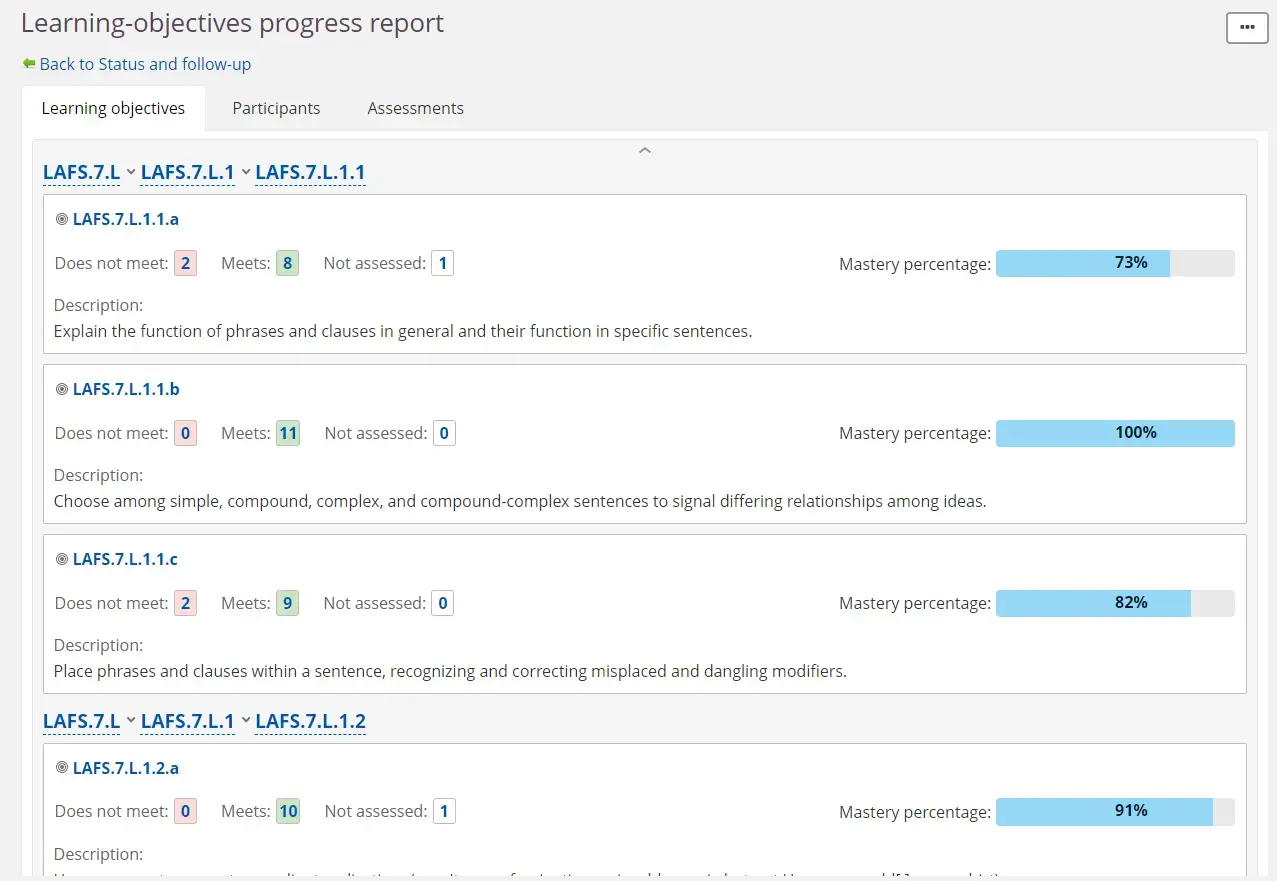This screenshot has height=881, width=1277.
Task: Click target icon beside LAFS.7.L.1.1.a
Action: coord(62,219)
